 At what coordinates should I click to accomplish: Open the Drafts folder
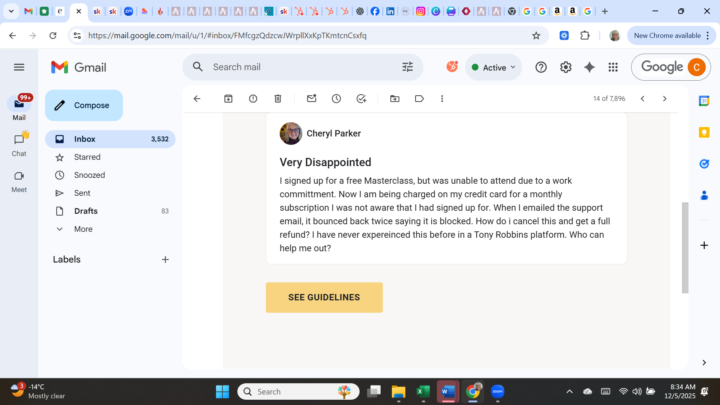110,211
